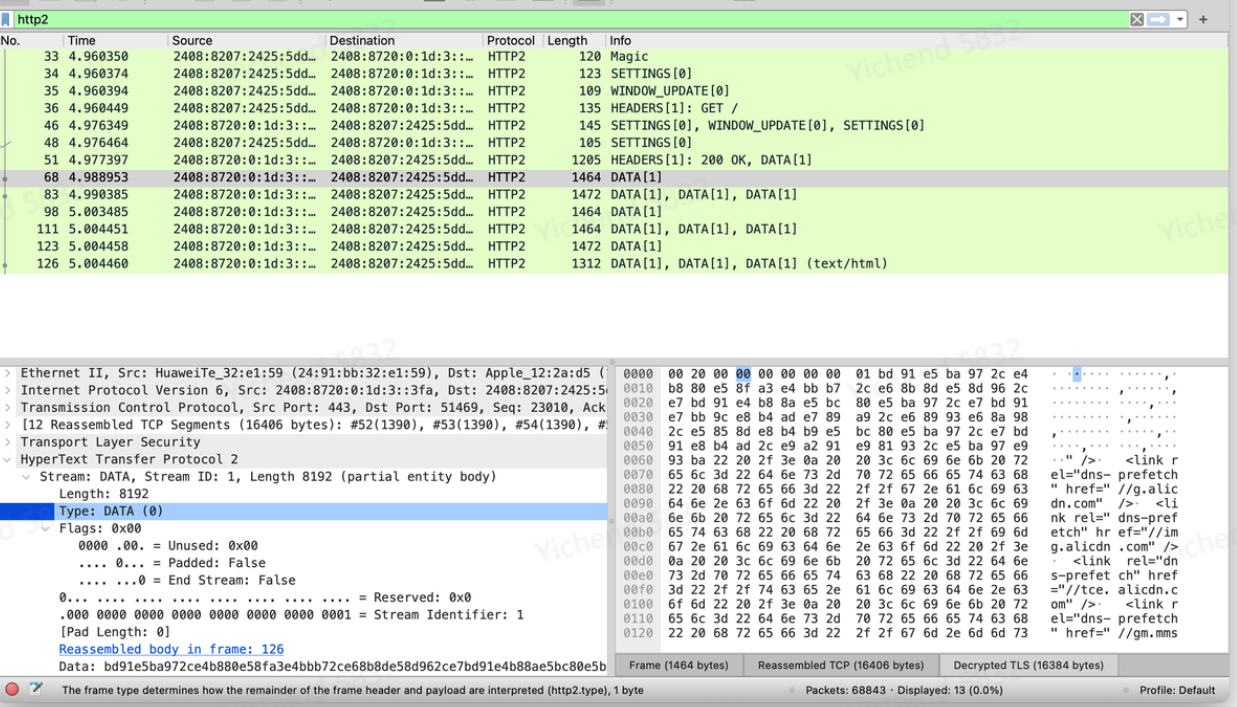The height and width of the screenshot is (707, 1237).
Task: Open capture file properties icon in status bar
Action: 39,690
